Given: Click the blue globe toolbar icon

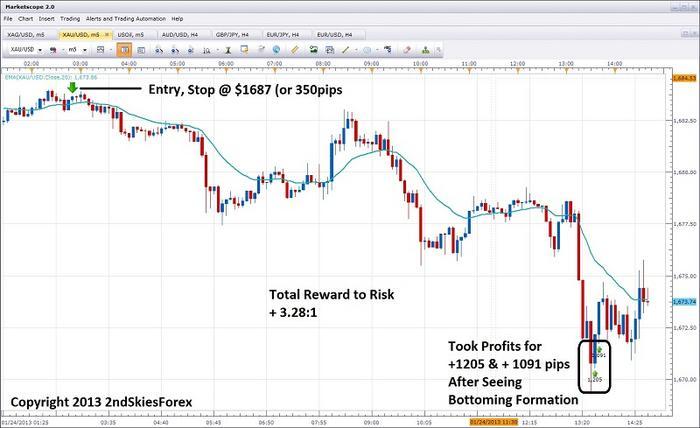Looking at the screenshot, I should (276, 50).
